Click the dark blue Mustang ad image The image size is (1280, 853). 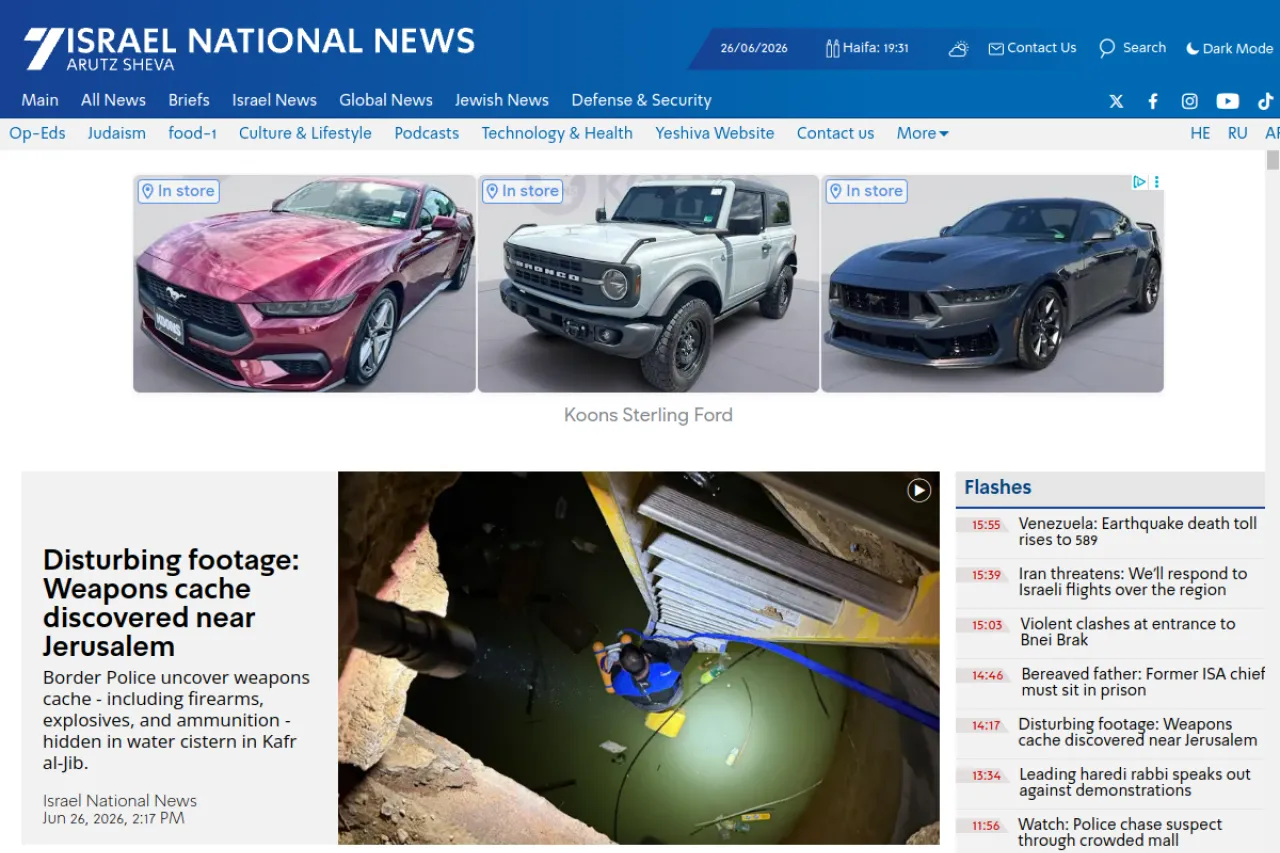(x=992, y=284)
